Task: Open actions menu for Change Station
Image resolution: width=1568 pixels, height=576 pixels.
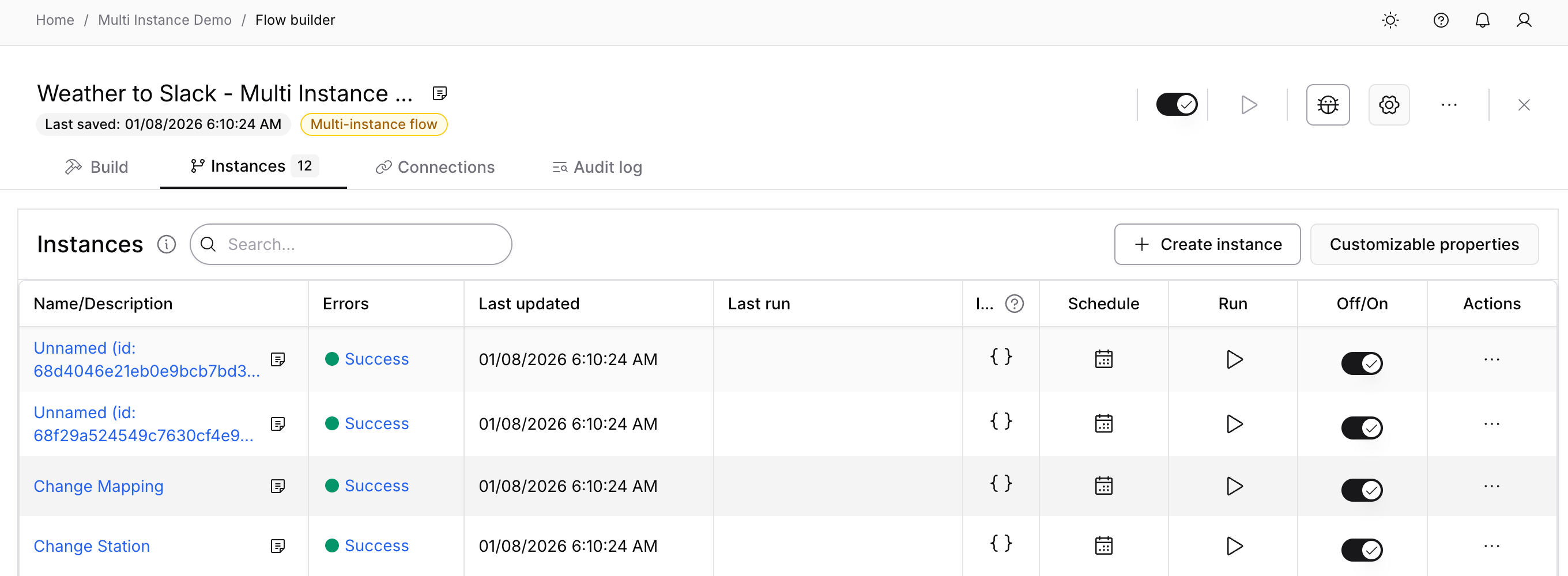Action: (x=1491, y=546)
